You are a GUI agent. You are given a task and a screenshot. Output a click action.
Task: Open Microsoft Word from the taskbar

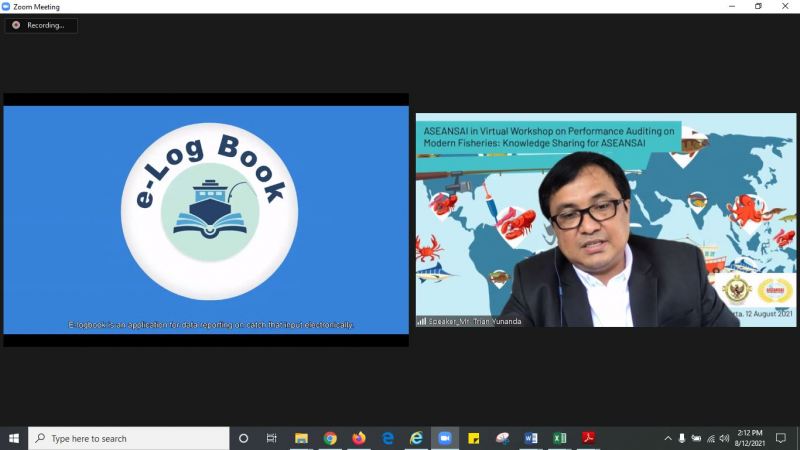(531, 438)
